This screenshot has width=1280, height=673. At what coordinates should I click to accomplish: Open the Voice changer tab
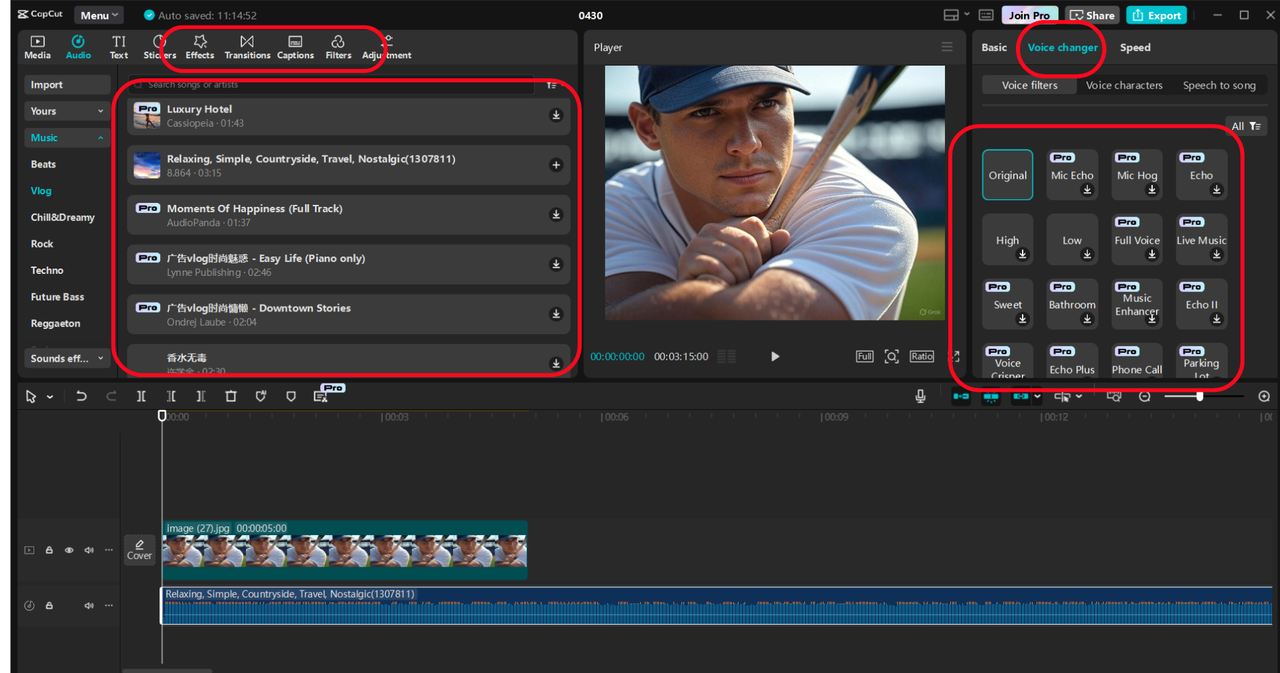1062,47
